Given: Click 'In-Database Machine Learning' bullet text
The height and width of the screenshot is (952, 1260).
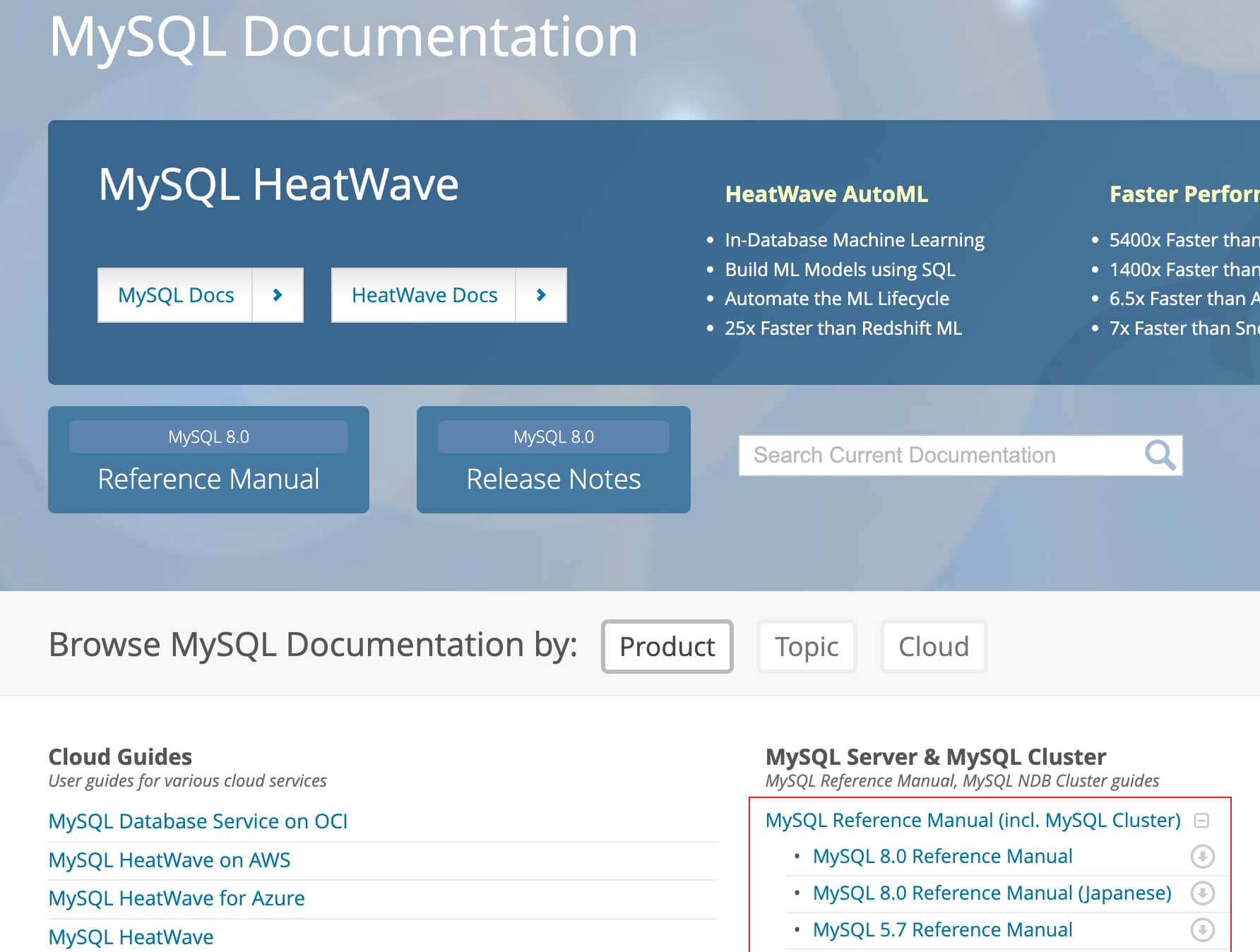Looking at the screenshot, I should [855, 240].
